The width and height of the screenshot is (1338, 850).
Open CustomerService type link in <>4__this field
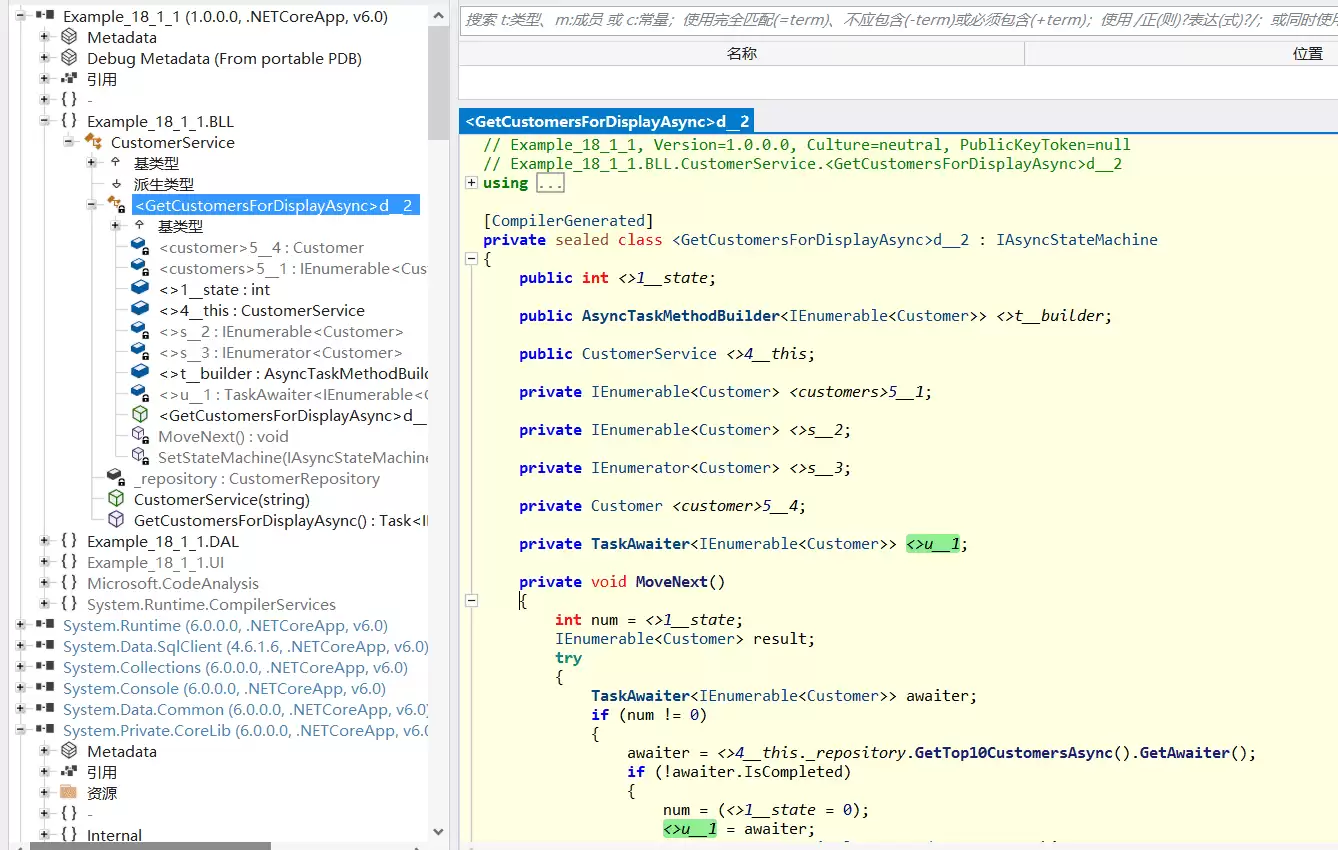[x=649, y=354]
